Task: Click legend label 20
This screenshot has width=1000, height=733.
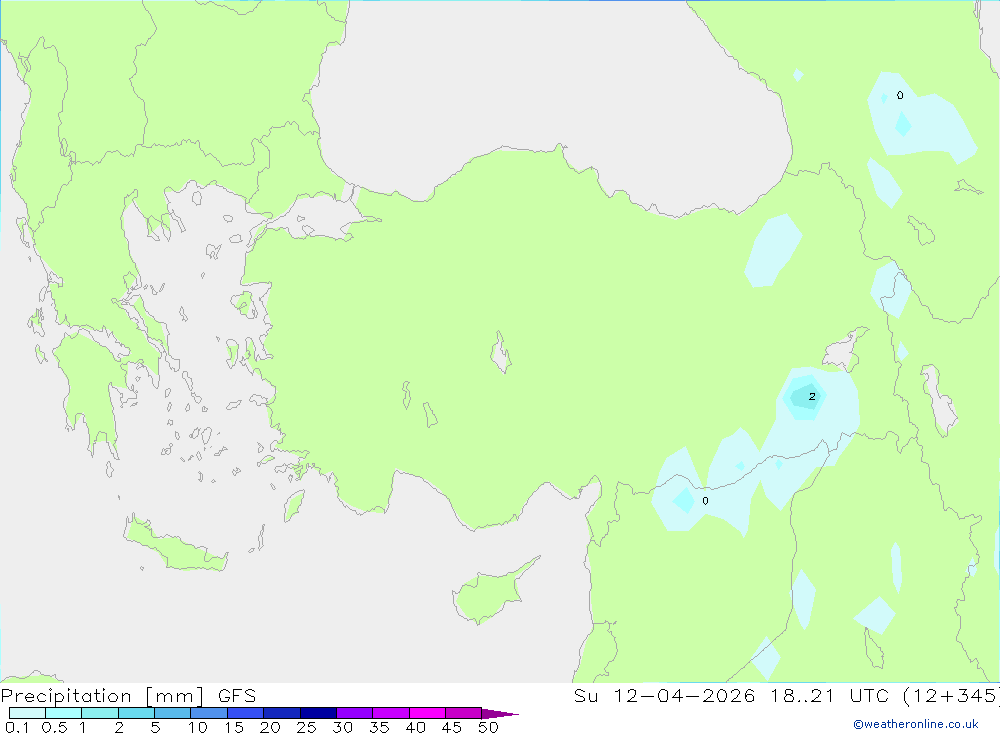Action: tap(270, 727)
